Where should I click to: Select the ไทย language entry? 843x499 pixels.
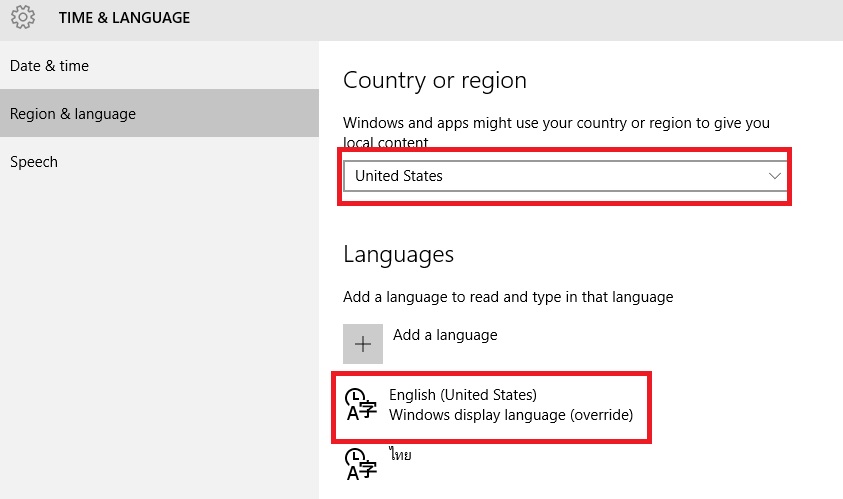point(401,454)
